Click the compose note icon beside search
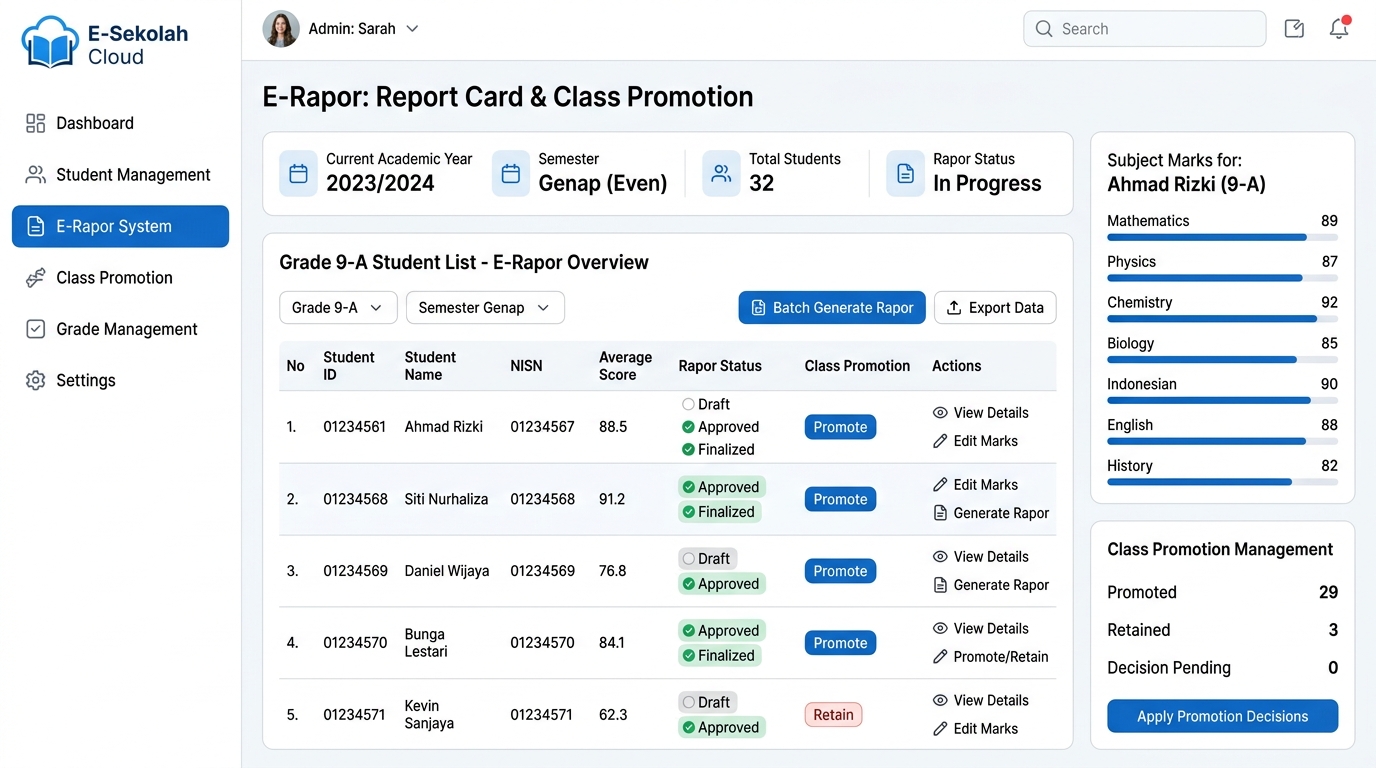The height and width of the screenshot is (768, 1376). point(1294,29)
